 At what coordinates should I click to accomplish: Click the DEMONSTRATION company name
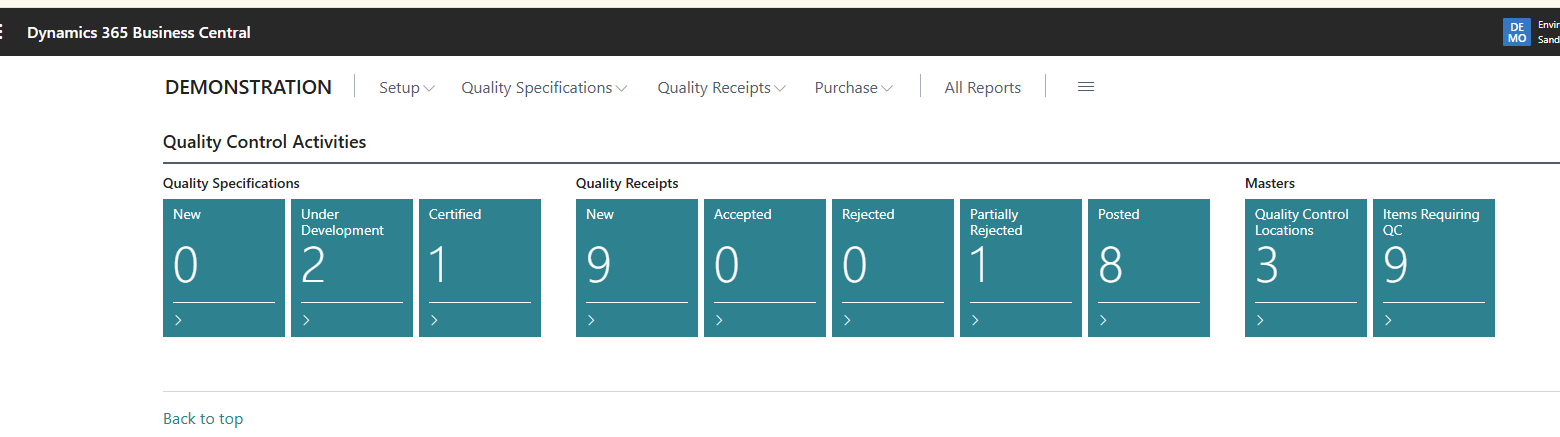(x=248, y=87)
